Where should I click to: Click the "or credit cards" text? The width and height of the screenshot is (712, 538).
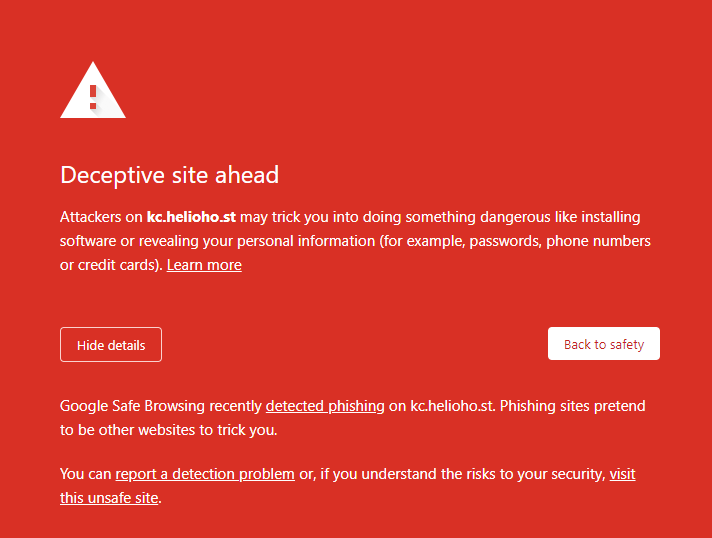click(110, 265)
